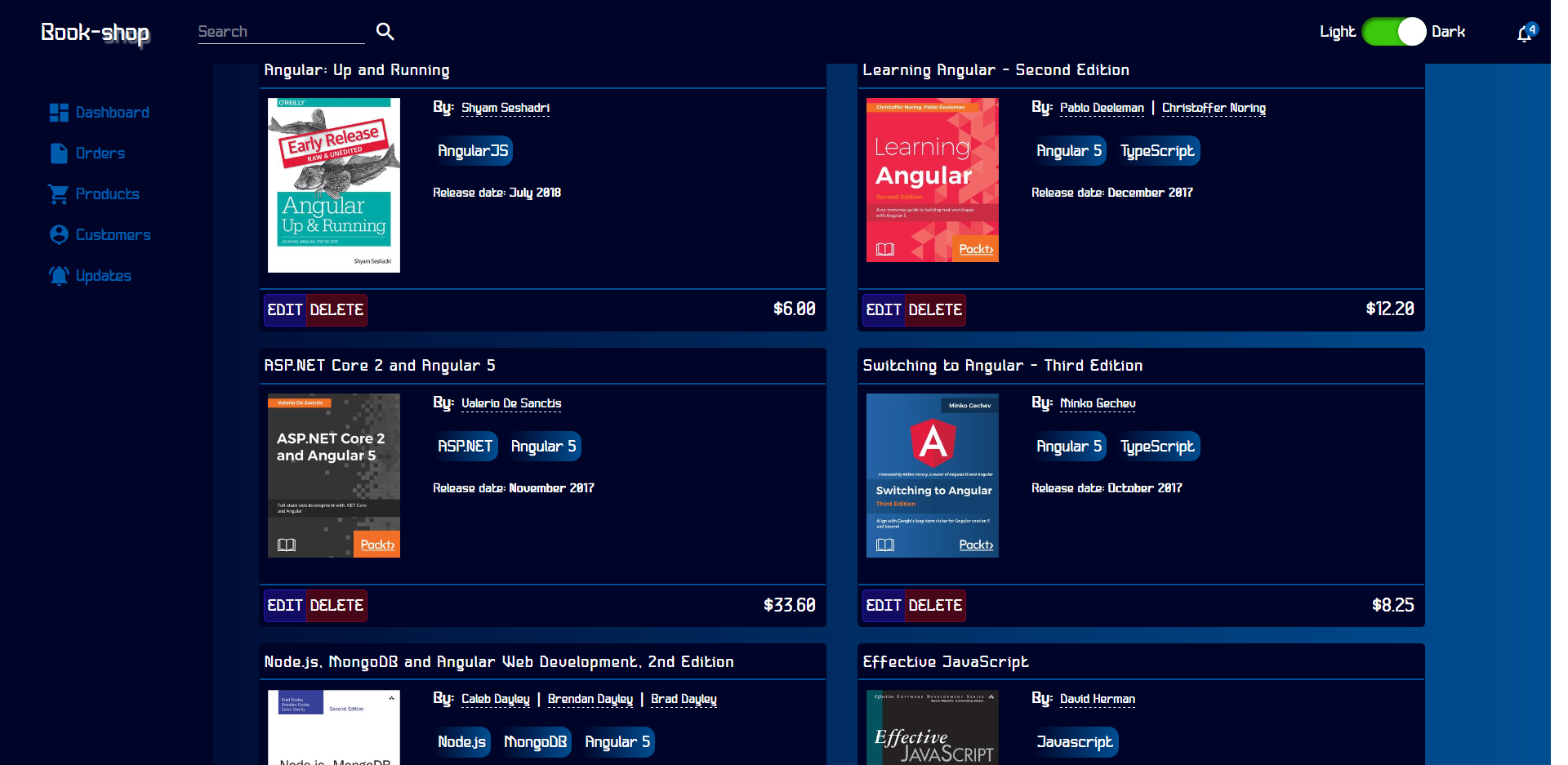Select Angular 5 tag beside ASP.NET

click(543, 447)
